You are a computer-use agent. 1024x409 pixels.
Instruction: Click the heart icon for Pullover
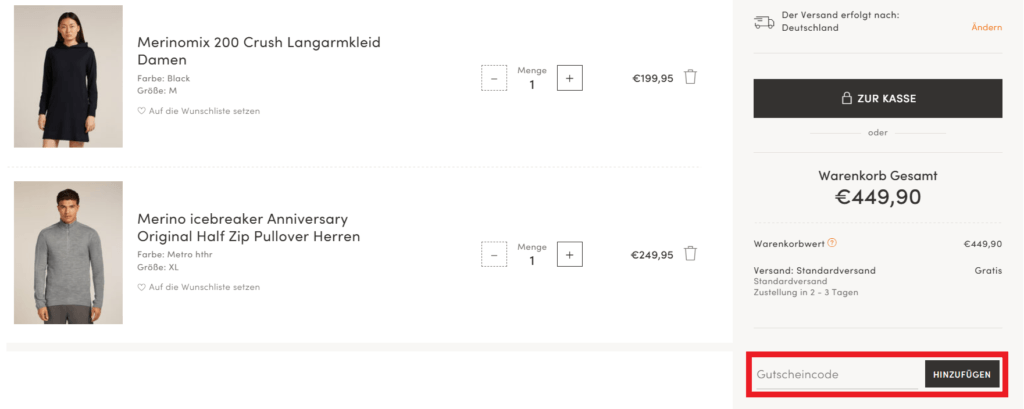142,287
